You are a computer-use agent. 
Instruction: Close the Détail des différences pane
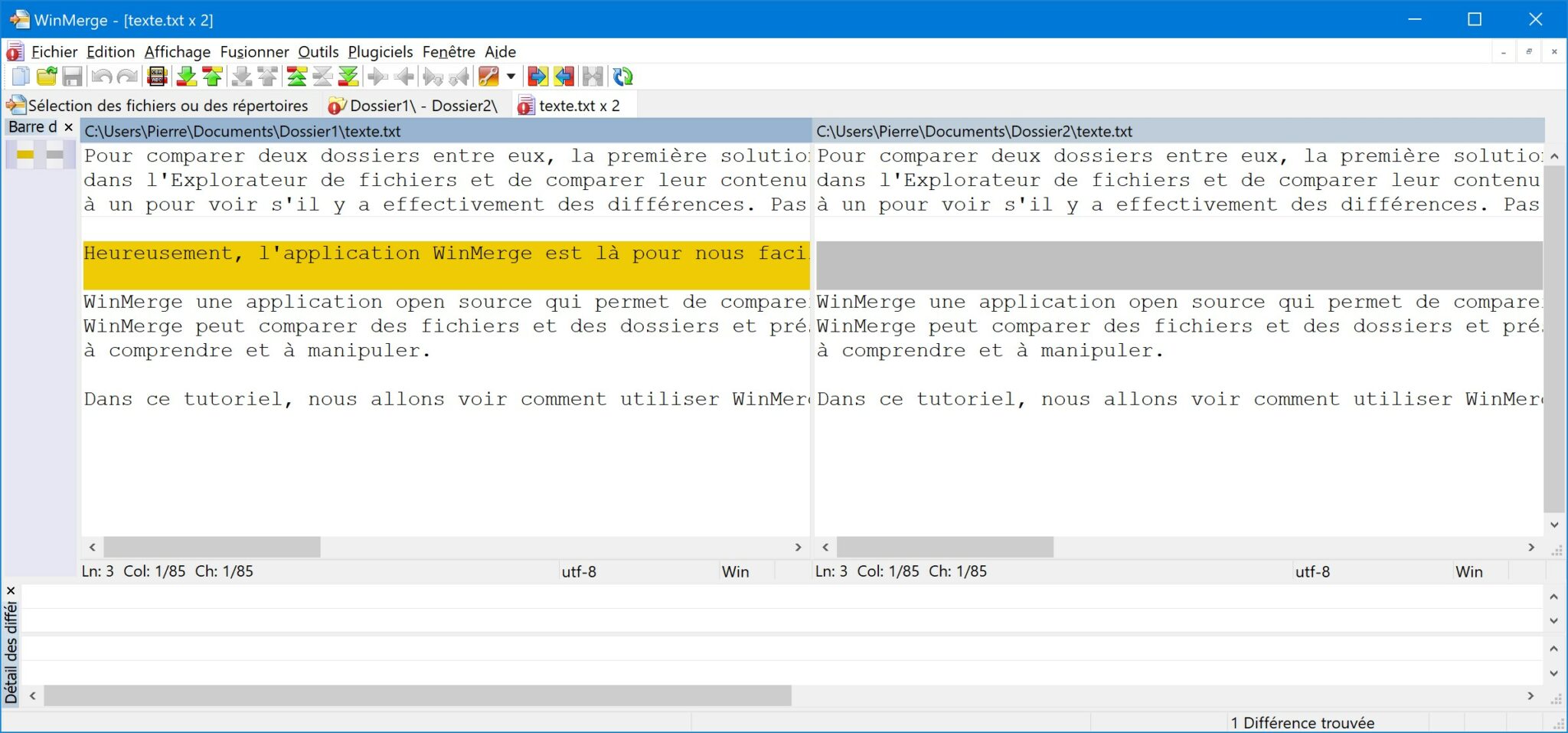11,591
